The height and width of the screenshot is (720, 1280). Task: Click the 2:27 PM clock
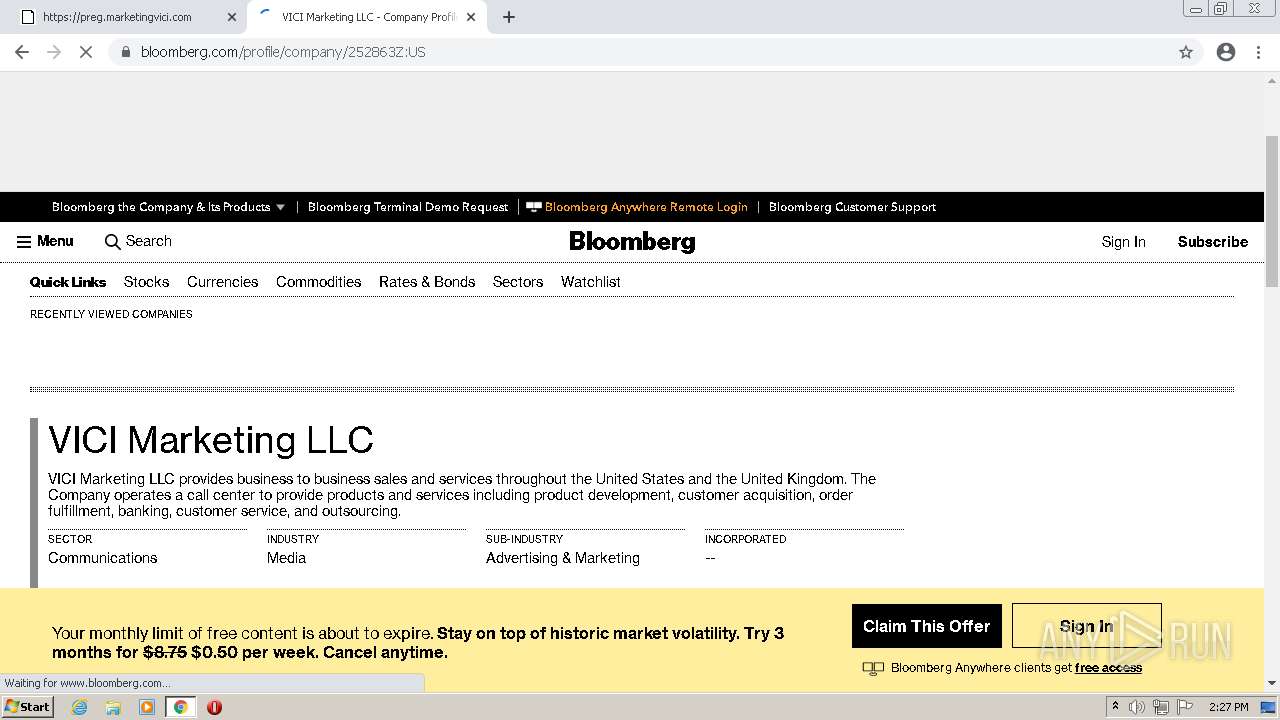(1228, 707)
